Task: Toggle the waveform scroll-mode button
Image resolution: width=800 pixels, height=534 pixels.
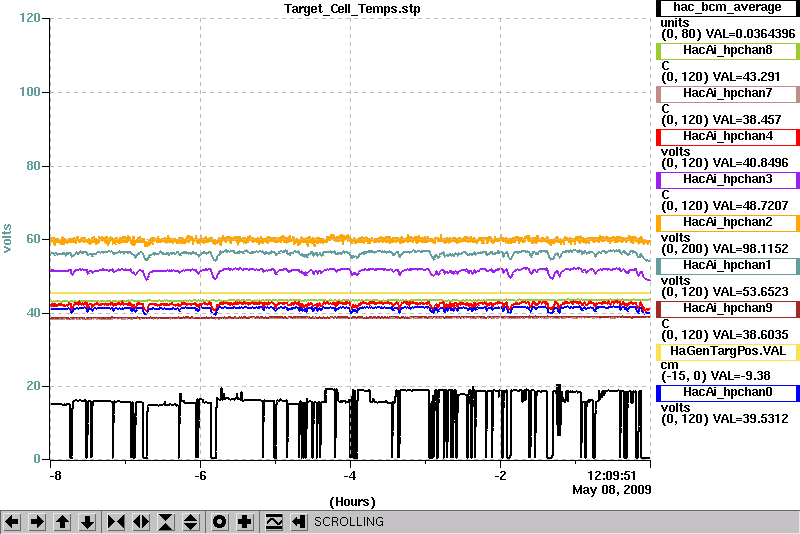Action: coord(274,522)
